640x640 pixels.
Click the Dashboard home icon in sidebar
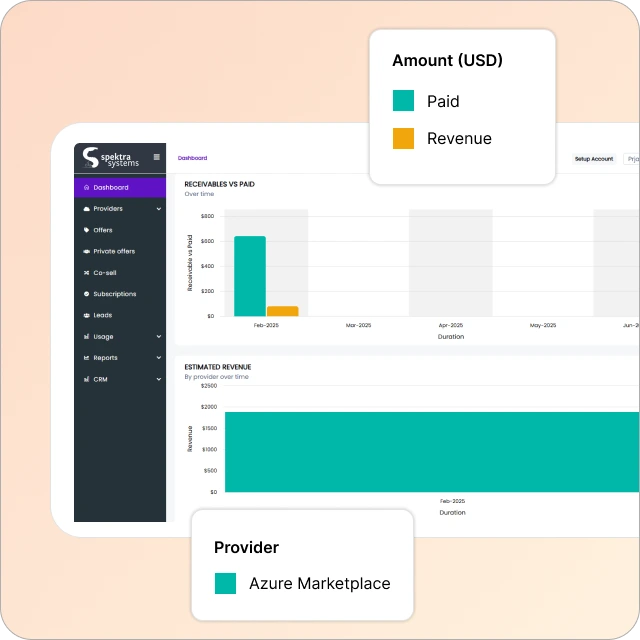tap(87, 188)
